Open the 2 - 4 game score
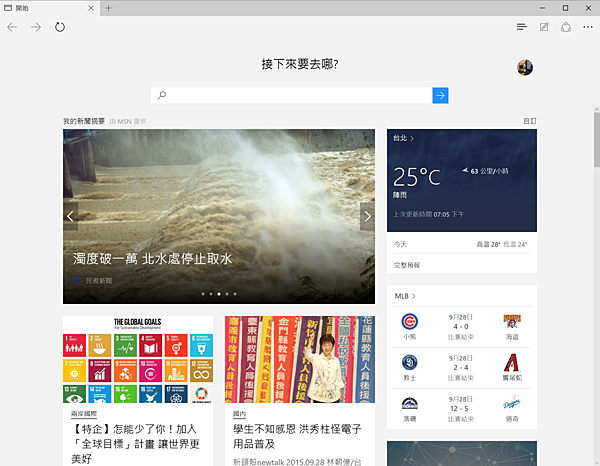Viewport: 600px width, 466px height. tap(461, 367)
